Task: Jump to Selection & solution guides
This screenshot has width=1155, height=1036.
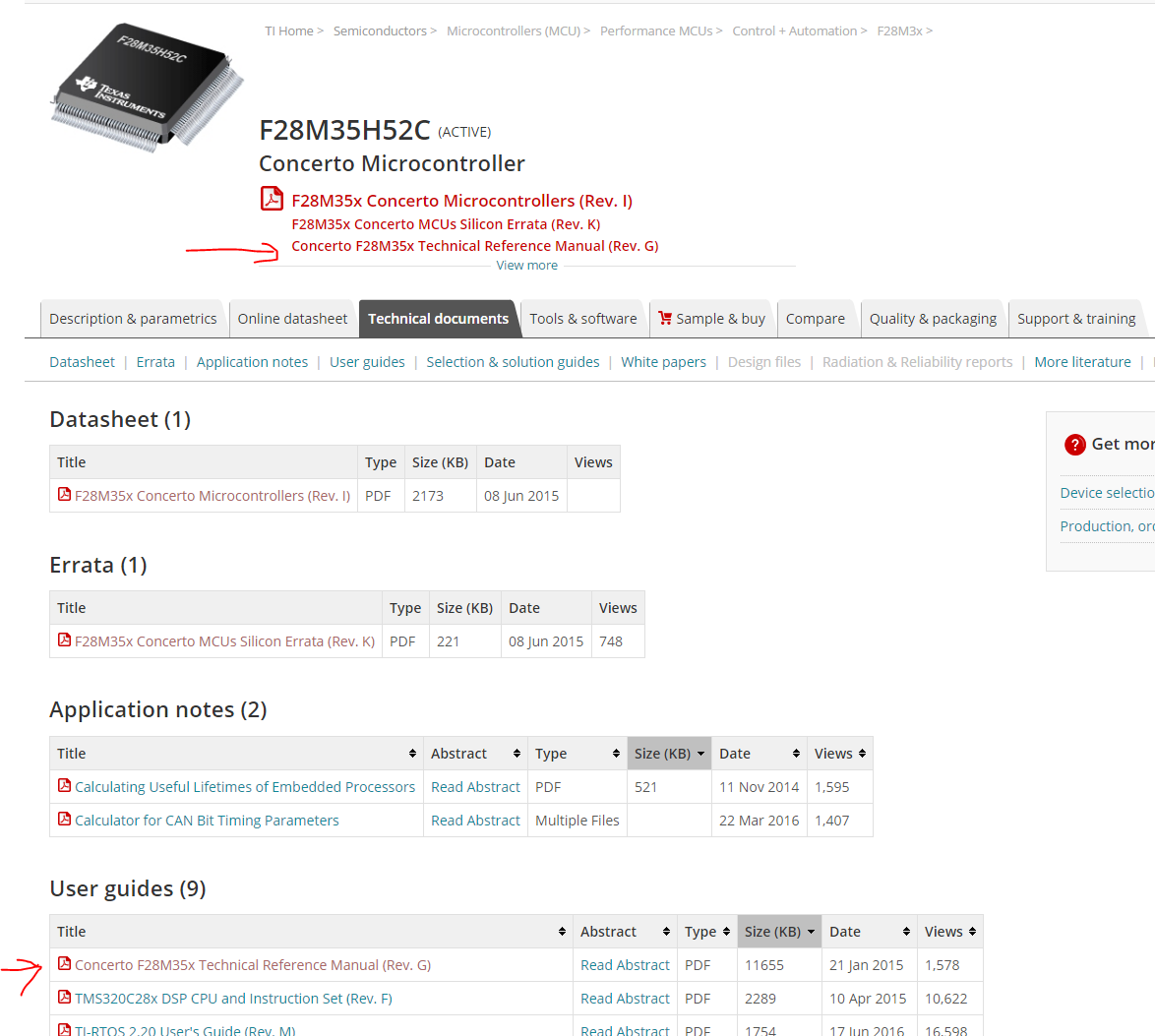Action: (x=513, y=362)
